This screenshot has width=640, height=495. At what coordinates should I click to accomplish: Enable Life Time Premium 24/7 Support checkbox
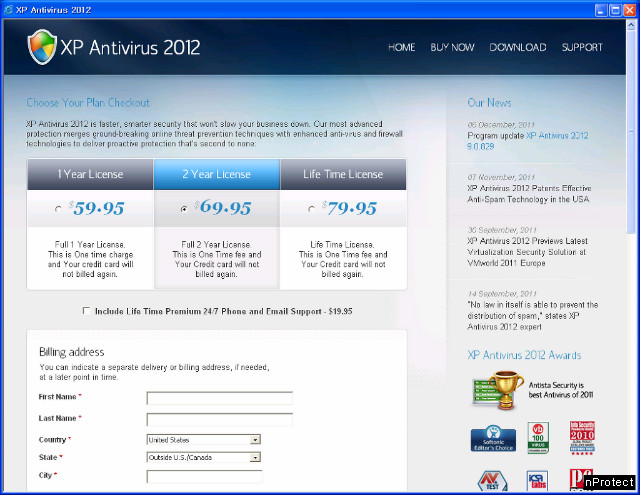pos(86,311)
